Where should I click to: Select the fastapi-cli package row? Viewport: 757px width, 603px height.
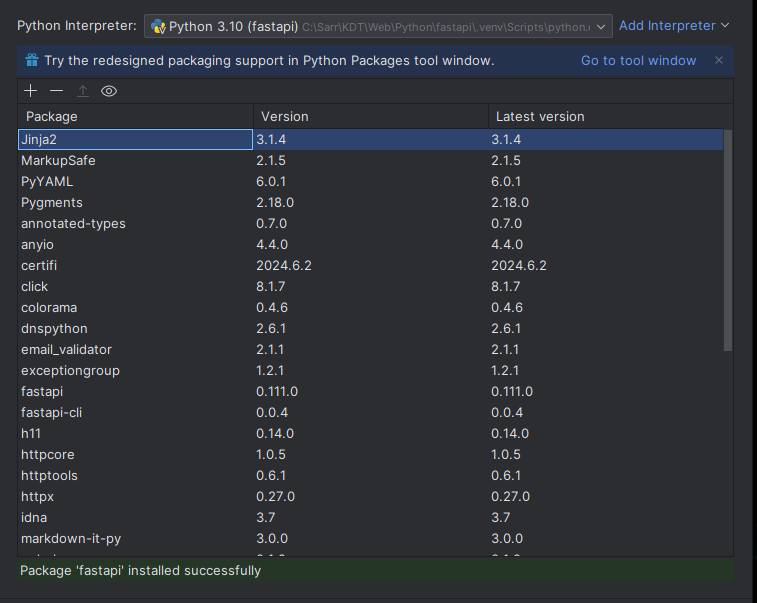coord(371,412)
